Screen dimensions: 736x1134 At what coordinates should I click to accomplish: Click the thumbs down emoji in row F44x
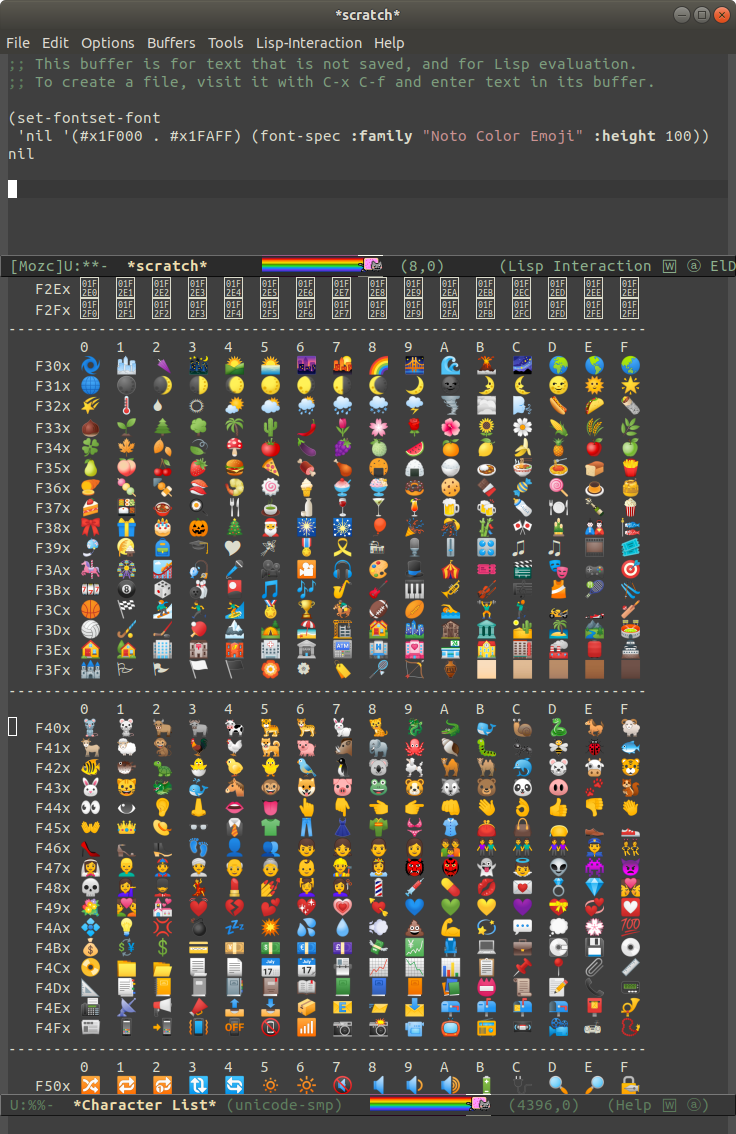(x=594, y=808)
